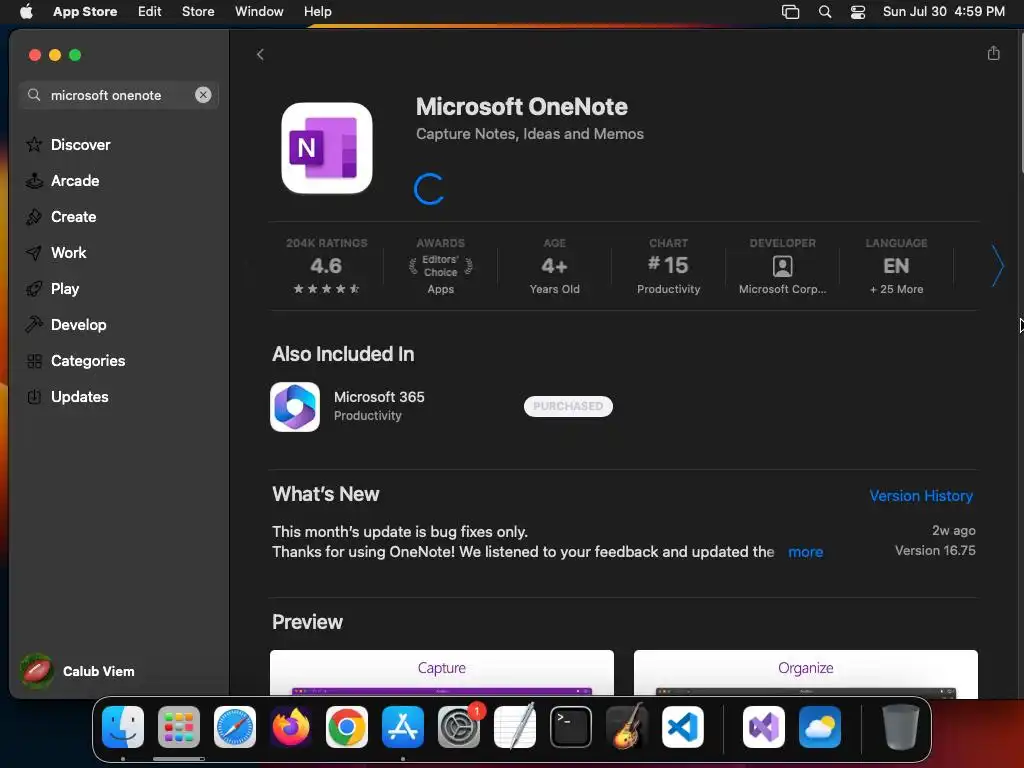Clear the search field text
Screen dimensions: 1024x768
[x=203, y=95]
